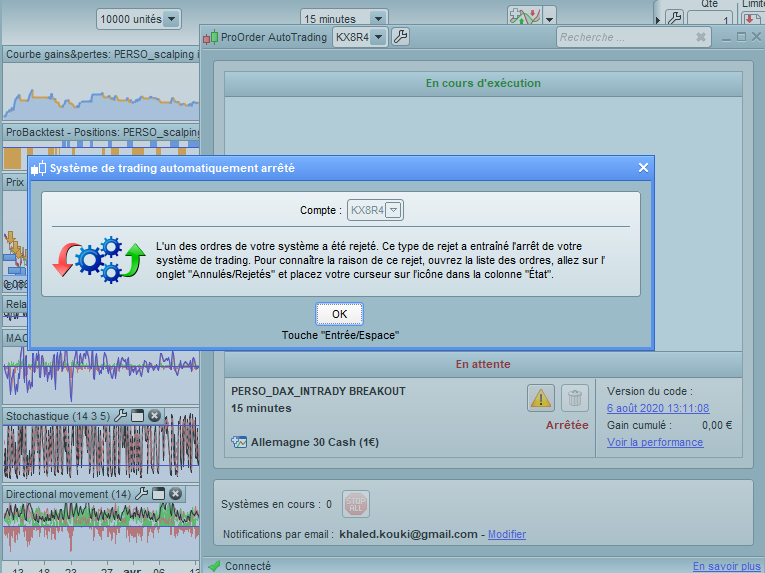Delete the PERSO_DAX_INTRADY BREAKOUT system via trash
Screen dimensions: 765x573
pos(575,398)
